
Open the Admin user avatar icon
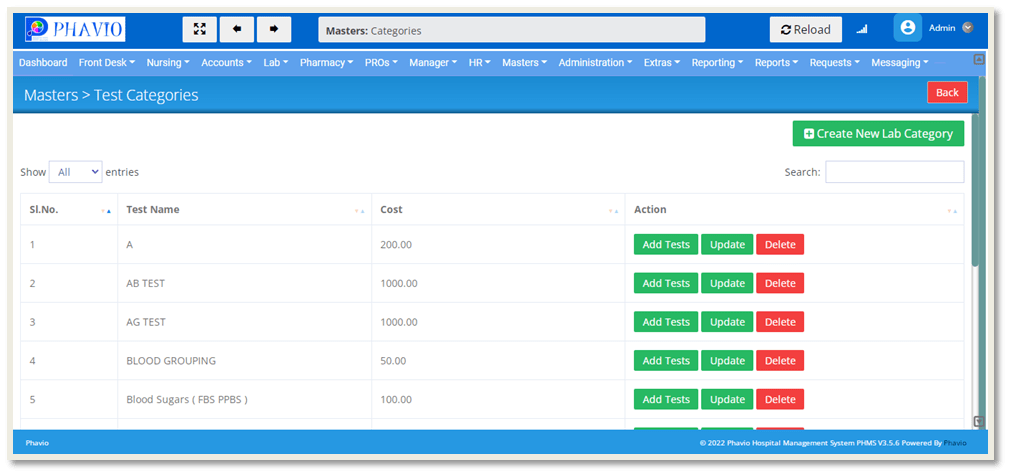tap(907, 28)
